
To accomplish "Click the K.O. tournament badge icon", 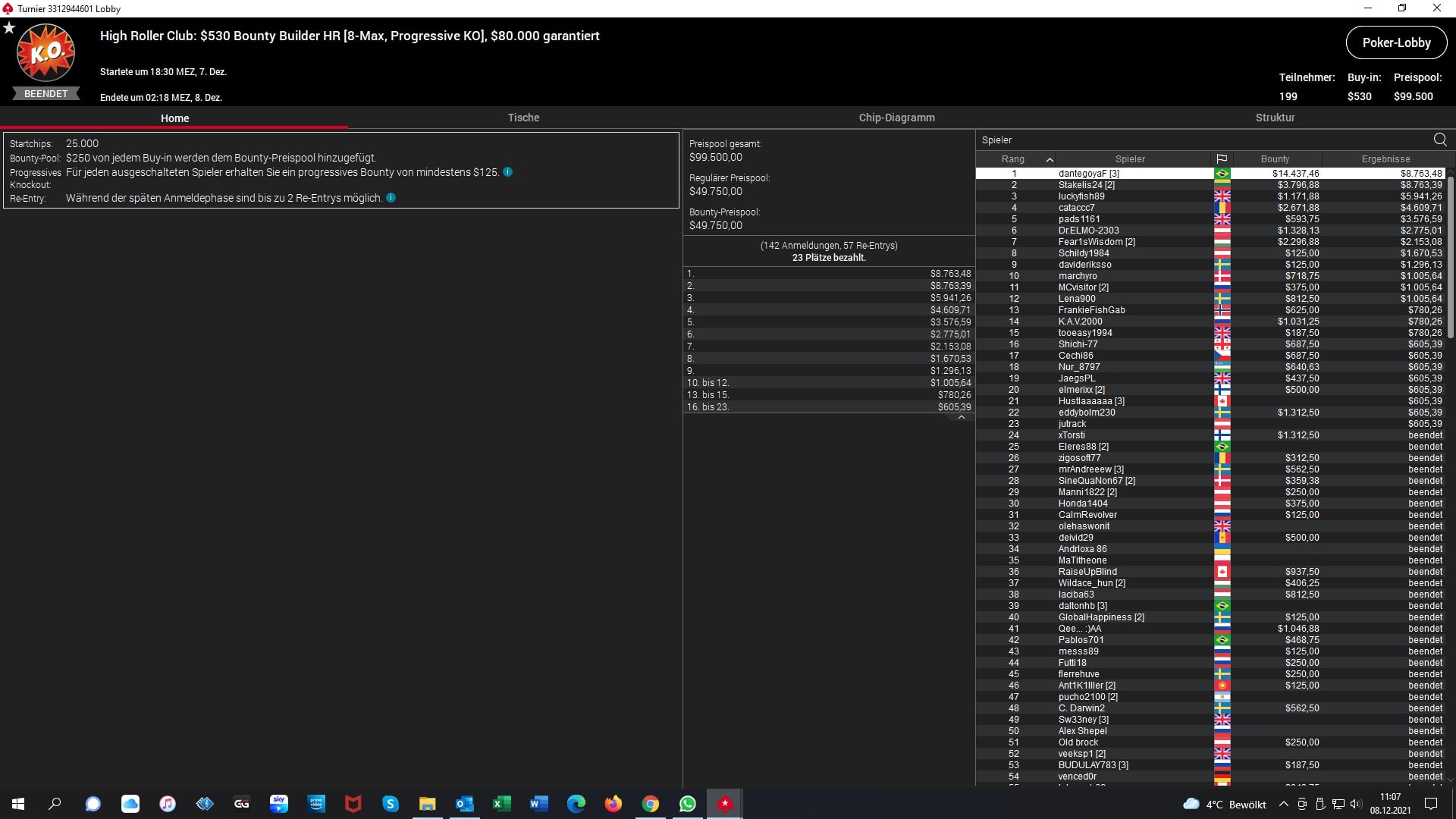I will pyautogui.click(x=45, y=53).
